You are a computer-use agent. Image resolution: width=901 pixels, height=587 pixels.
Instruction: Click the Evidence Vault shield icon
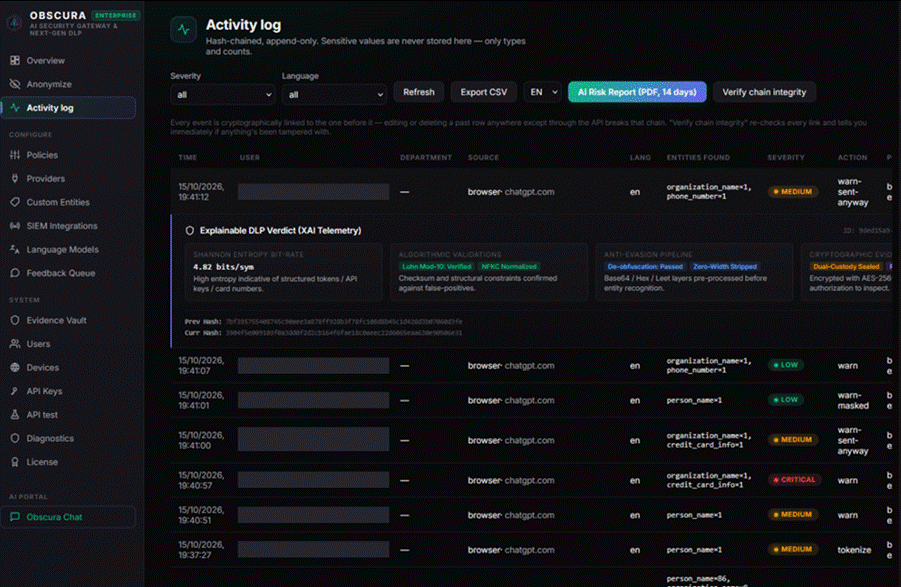point(15,320)
